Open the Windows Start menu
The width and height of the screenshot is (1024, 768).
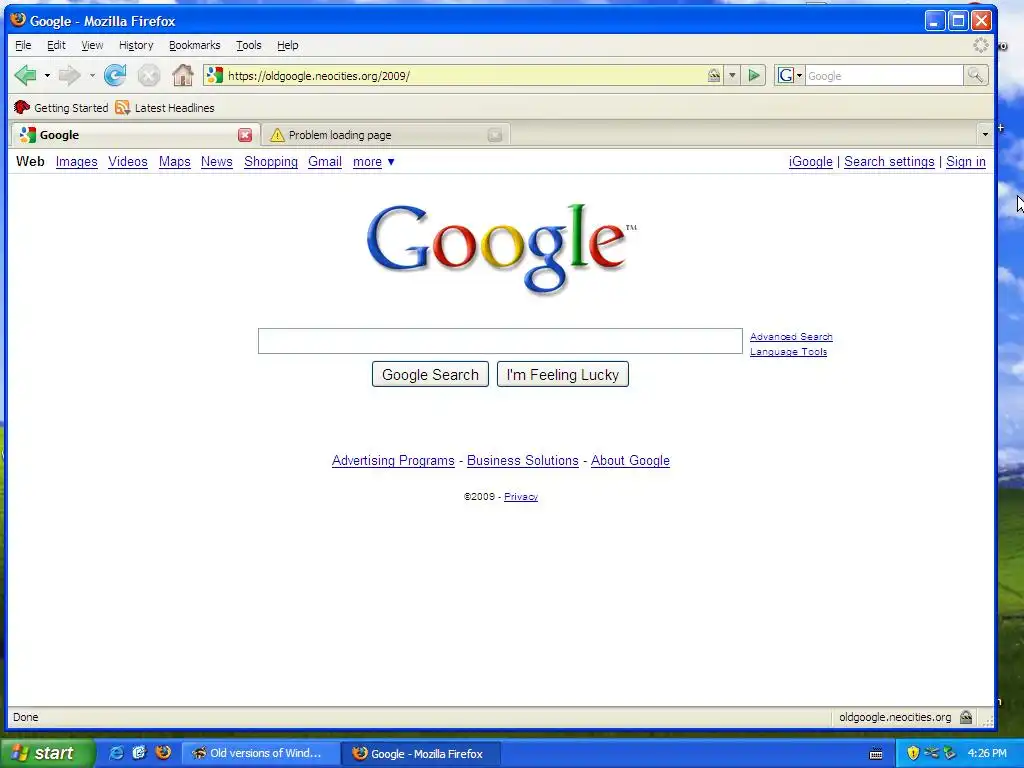[48, 753]
